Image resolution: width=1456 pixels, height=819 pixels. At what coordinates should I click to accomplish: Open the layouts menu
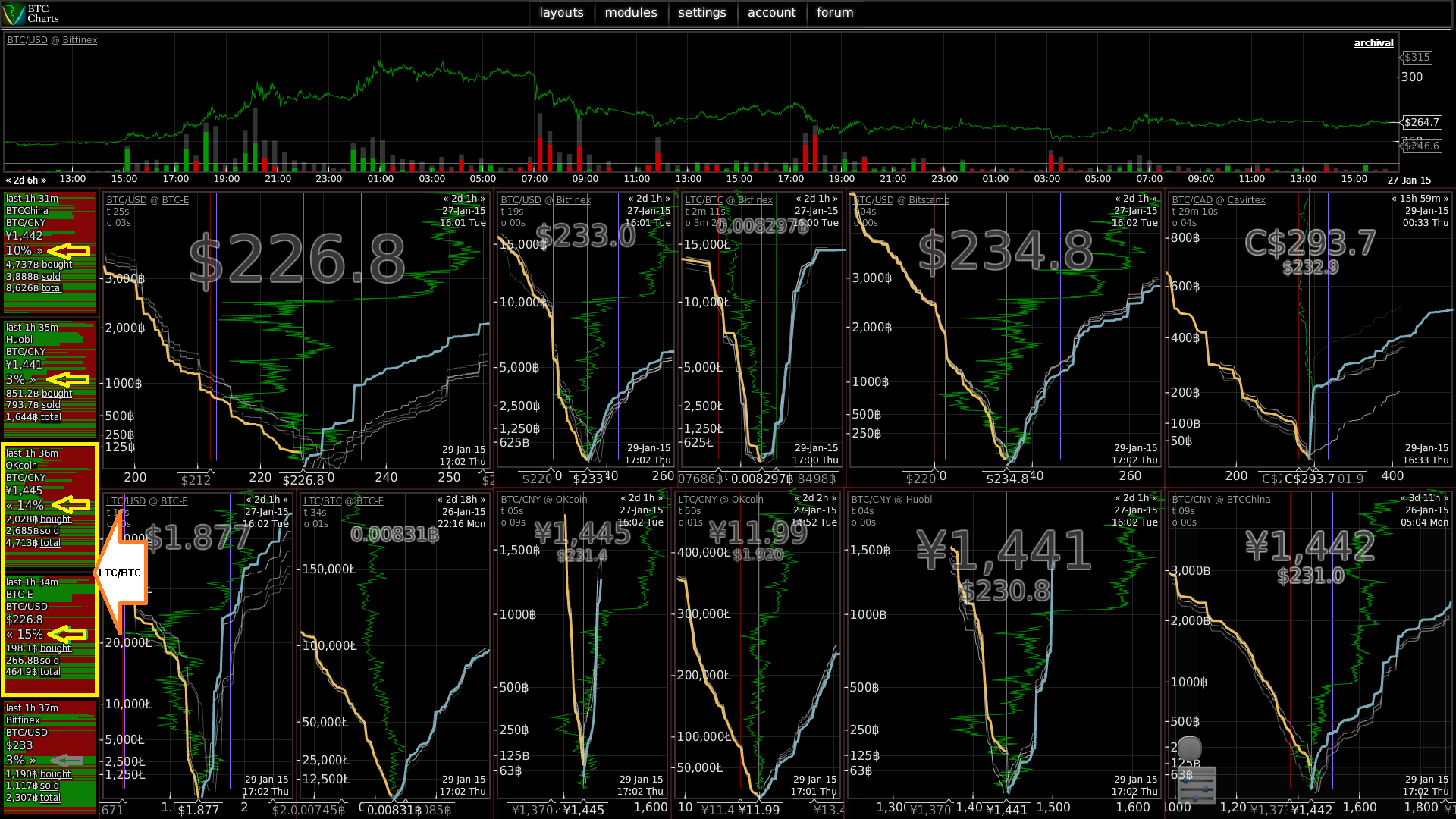coord(561,12)
